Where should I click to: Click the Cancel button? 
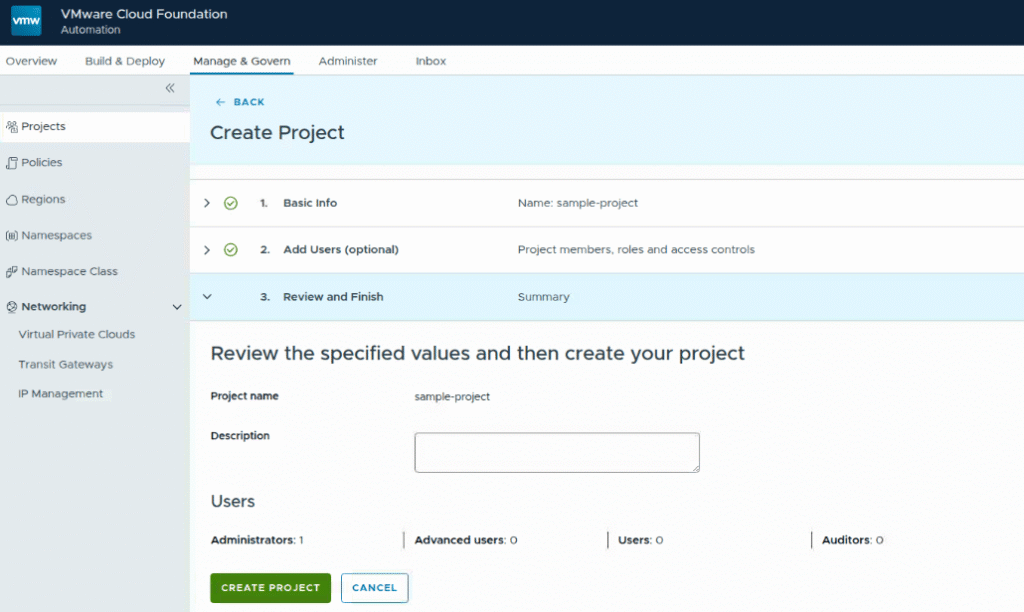click(374, 588)
